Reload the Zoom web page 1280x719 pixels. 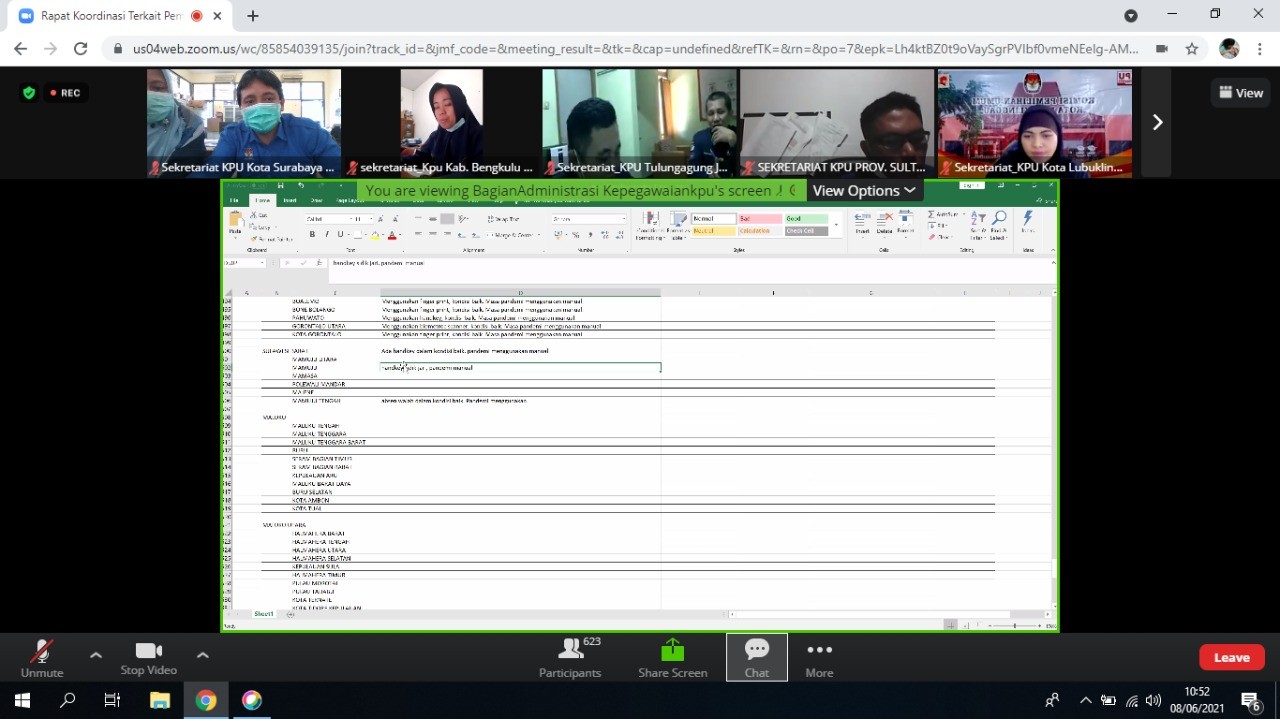pos(81,48)
